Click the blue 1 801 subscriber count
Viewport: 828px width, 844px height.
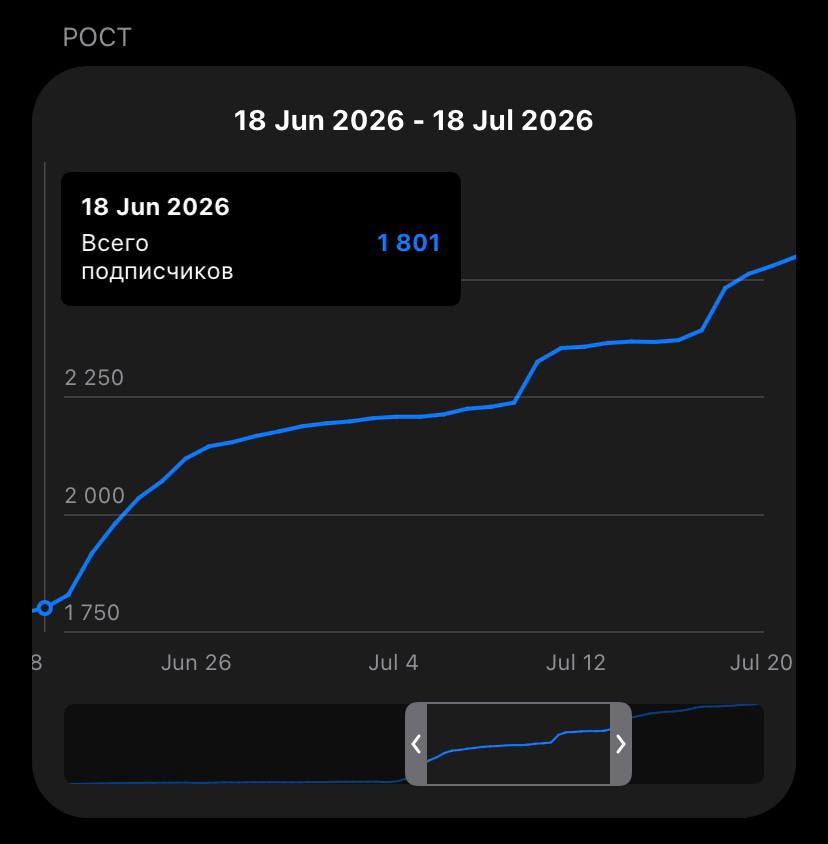(409, 243)
